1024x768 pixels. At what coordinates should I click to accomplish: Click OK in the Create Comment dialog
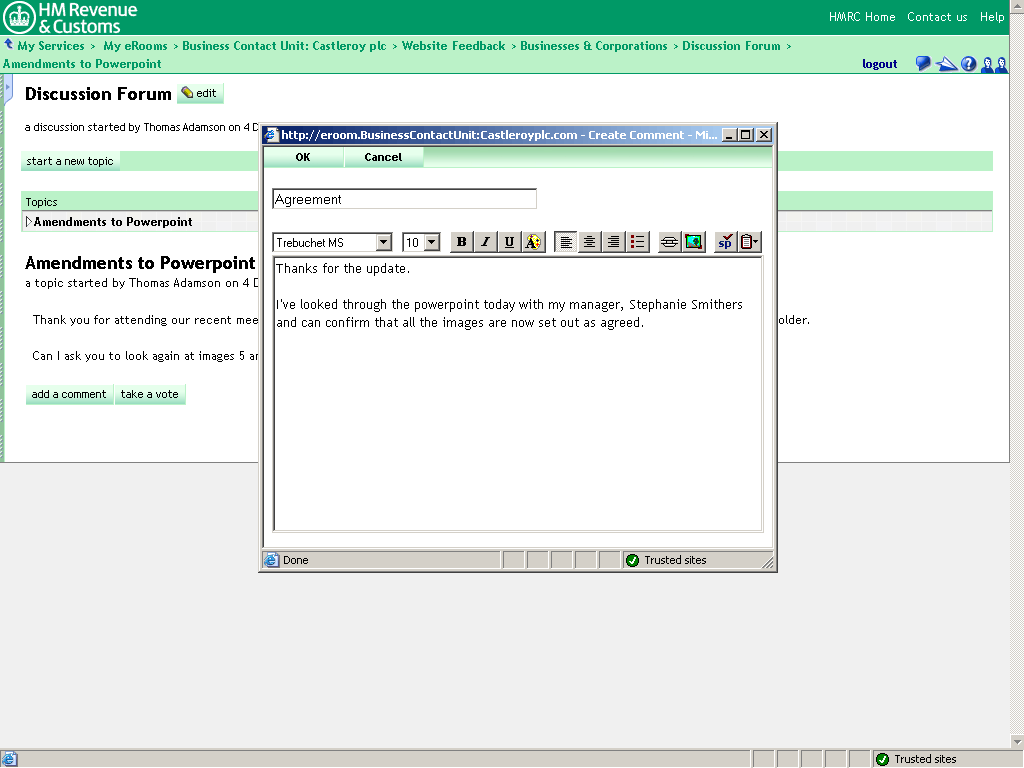point(303,157)
